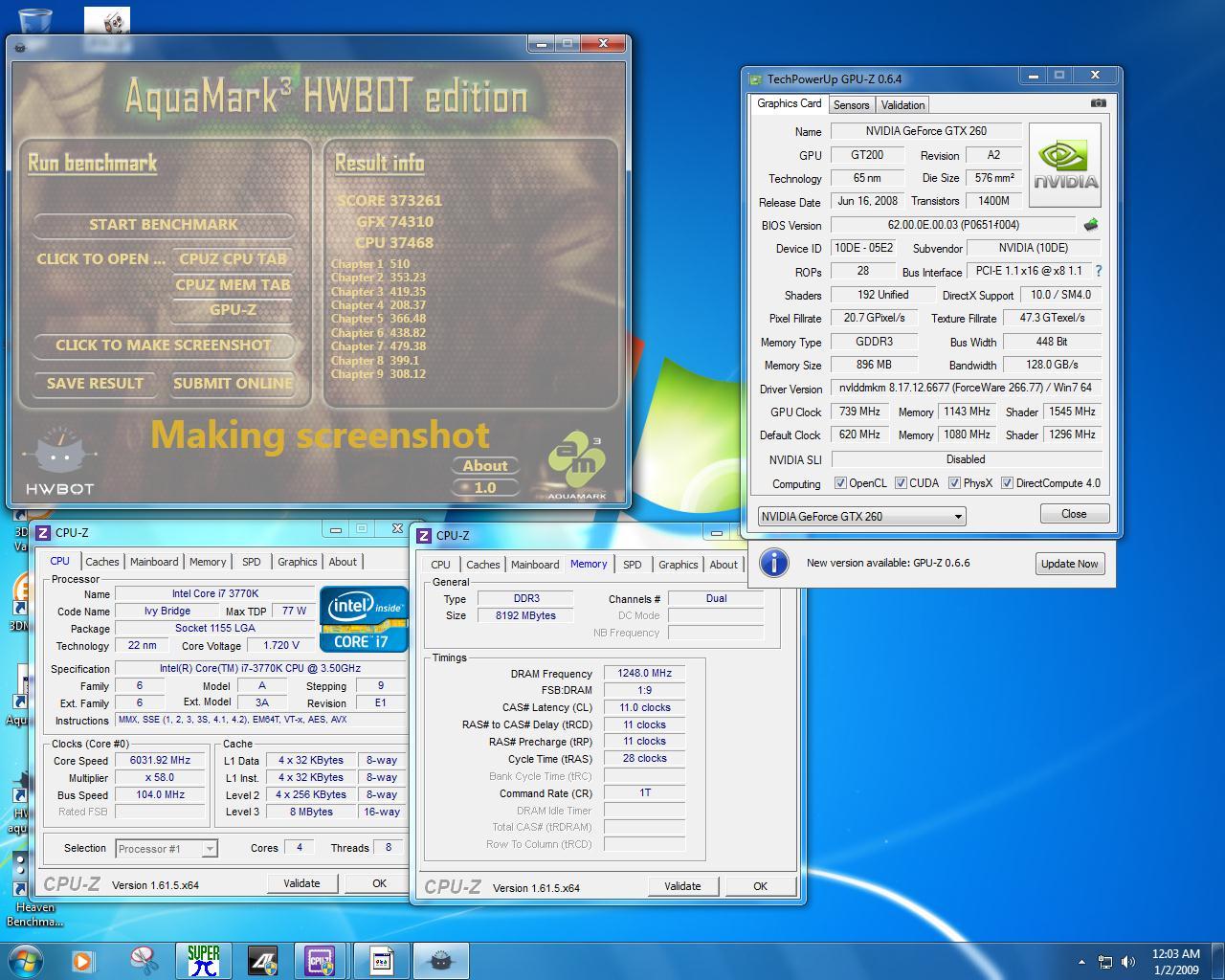Open the document window taskbar button

click(380, 960)
